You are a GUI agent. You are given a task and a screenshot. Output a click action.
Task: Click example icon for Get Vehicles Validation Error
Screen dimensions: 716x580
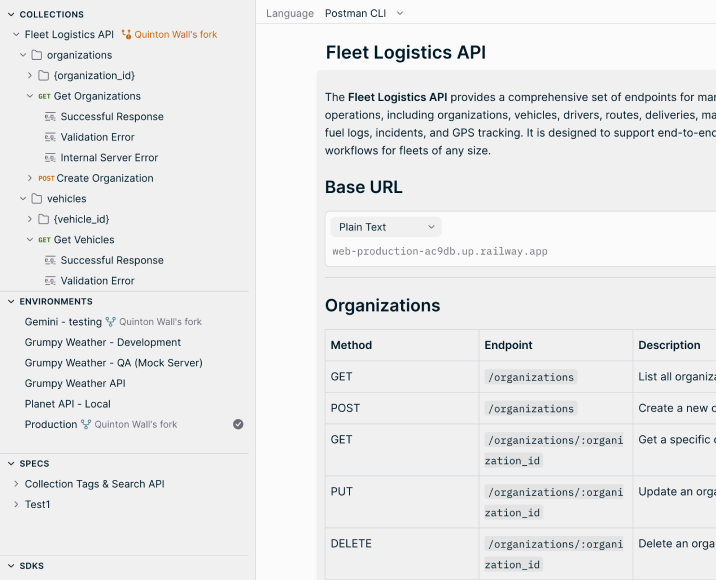[x=50, y=281]
